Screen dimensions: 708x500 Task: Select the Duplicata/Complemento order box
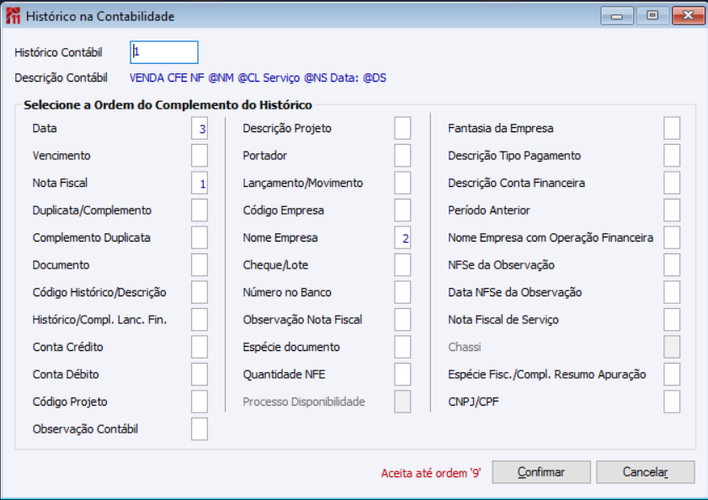[x=199, y=210]
